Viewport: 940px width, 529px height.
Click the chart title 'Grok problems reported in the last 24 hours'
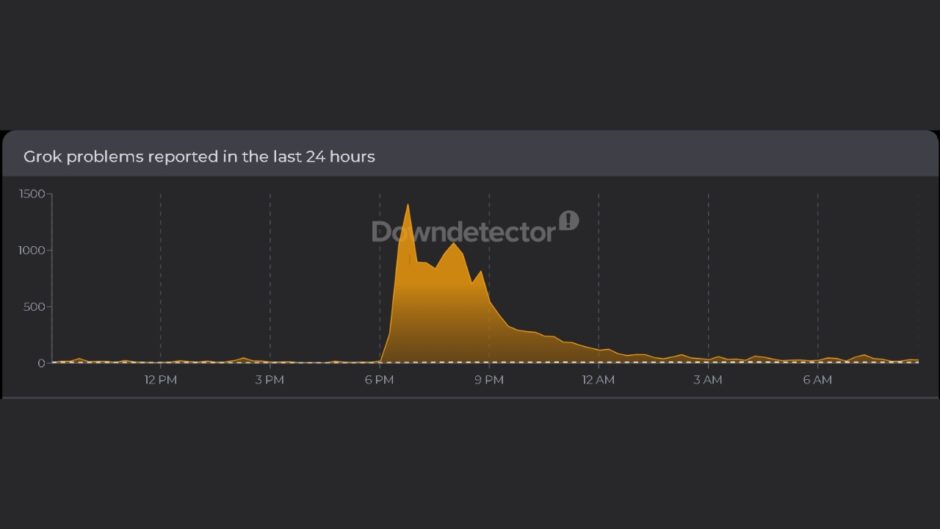[199, 157]
